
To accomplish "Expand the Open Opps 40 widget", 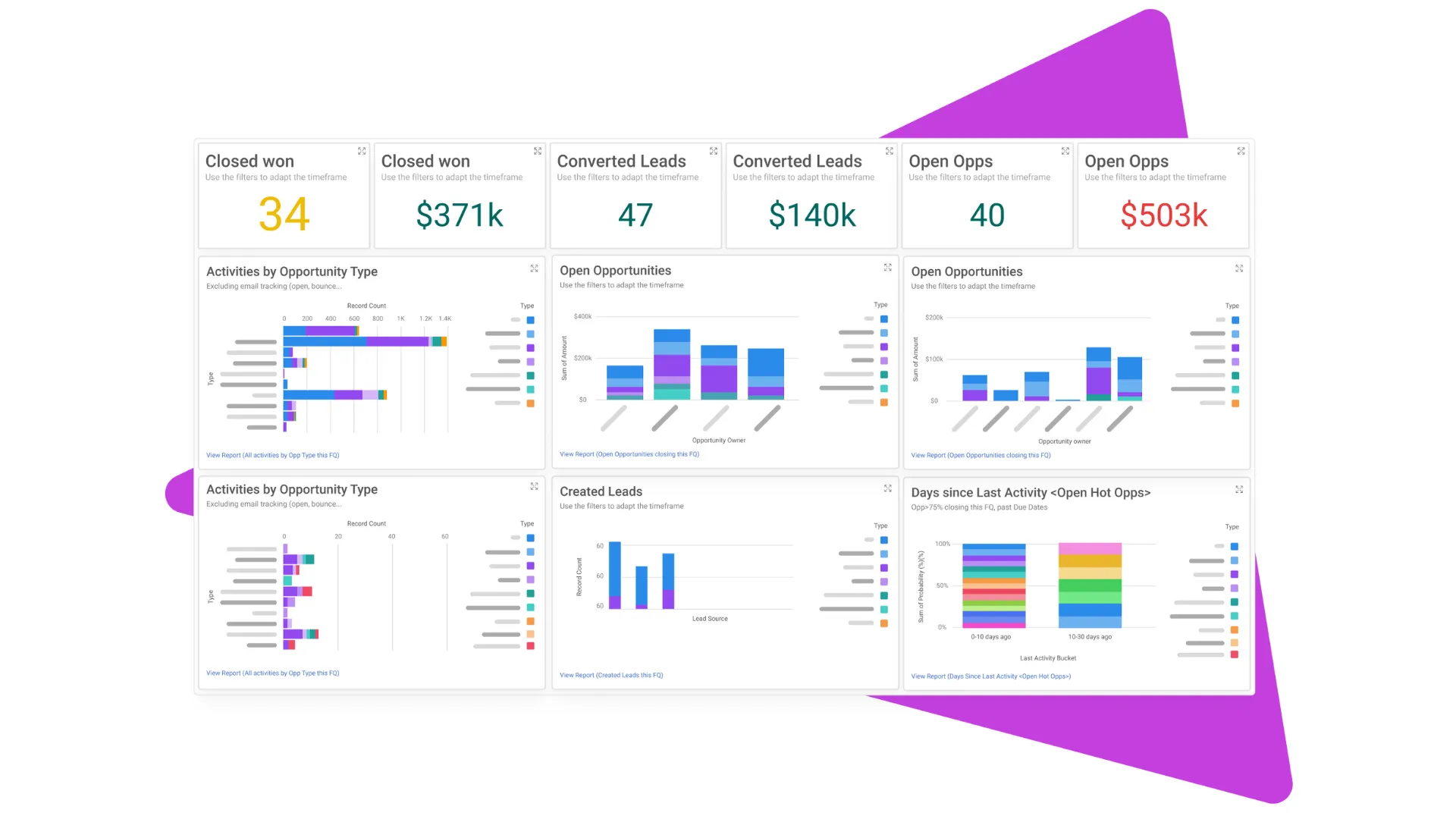I will (x=1065, y=151).
